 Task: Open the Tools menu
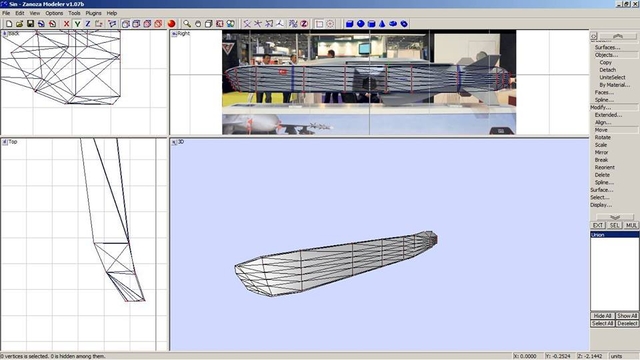click(74, 13)
